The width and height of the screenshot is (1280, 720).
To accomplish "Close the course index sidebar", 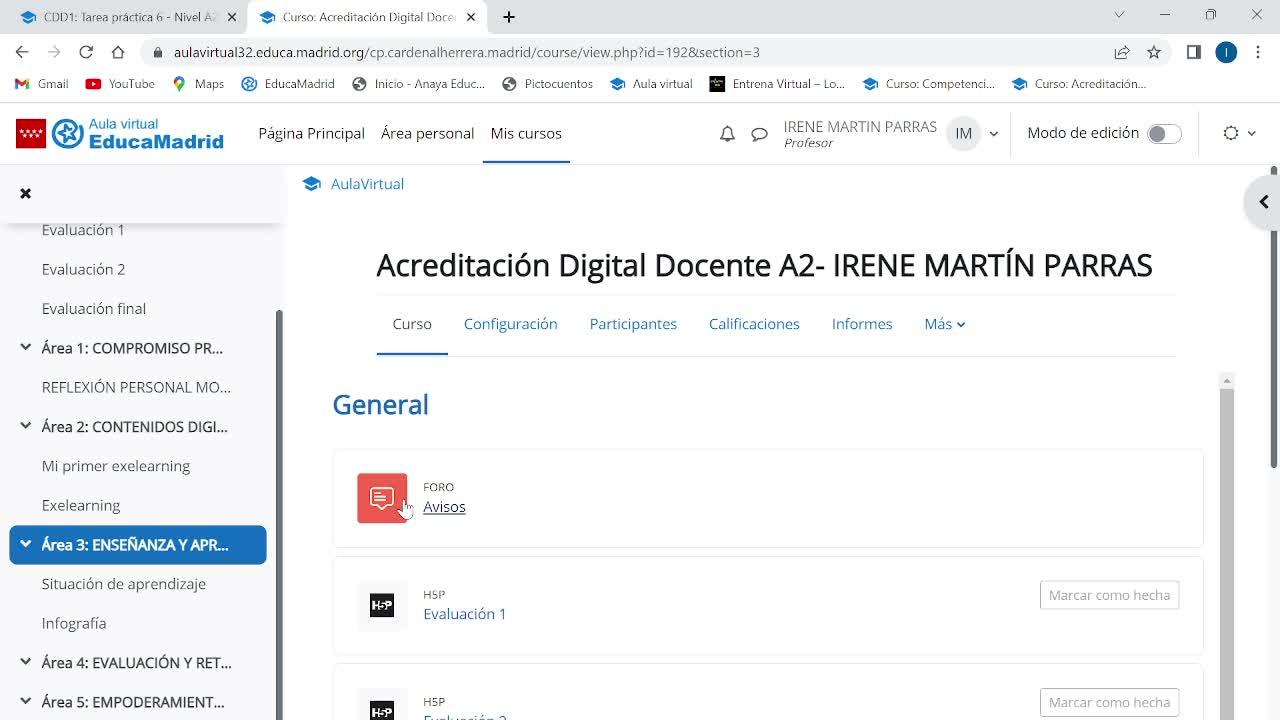I will [x=26, y=193].
